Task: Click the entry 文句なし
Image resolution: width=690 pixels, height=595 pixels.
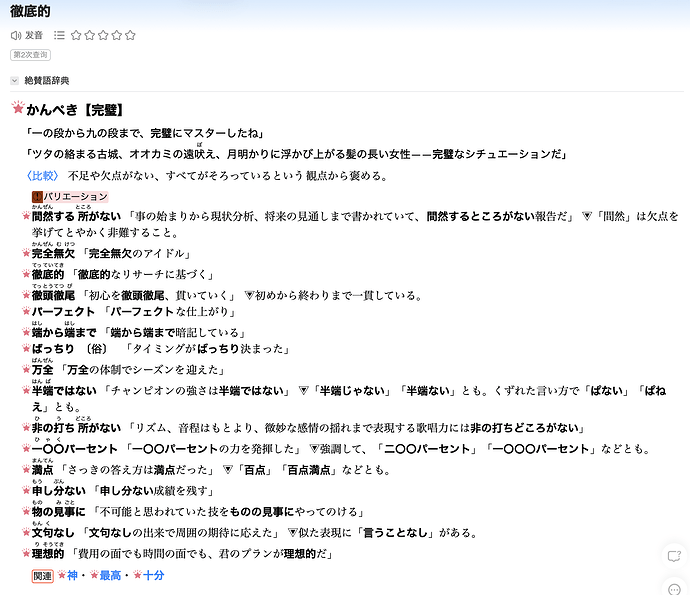Action: coord(53,533)
